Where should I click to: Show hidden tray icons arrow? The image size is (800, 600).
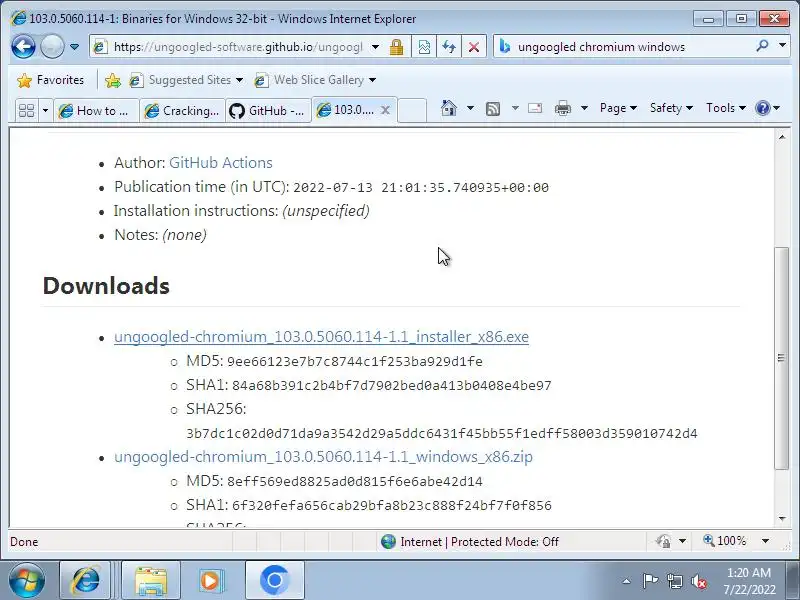627,581
